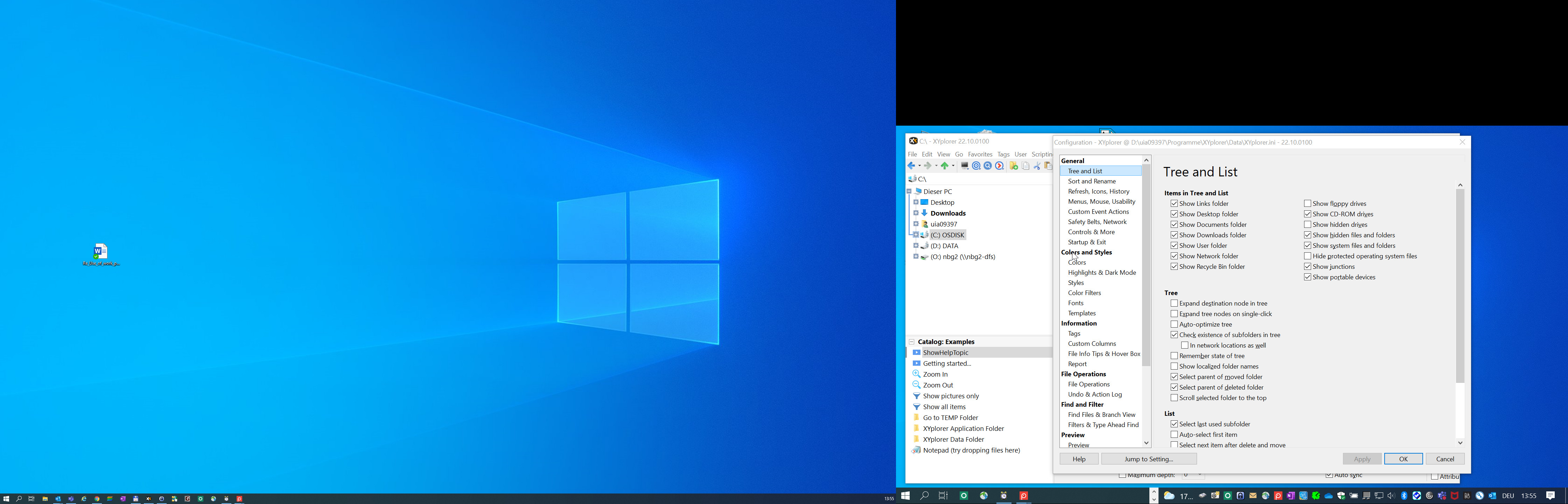Enable Show hidden drives option

pos(1308,224)
